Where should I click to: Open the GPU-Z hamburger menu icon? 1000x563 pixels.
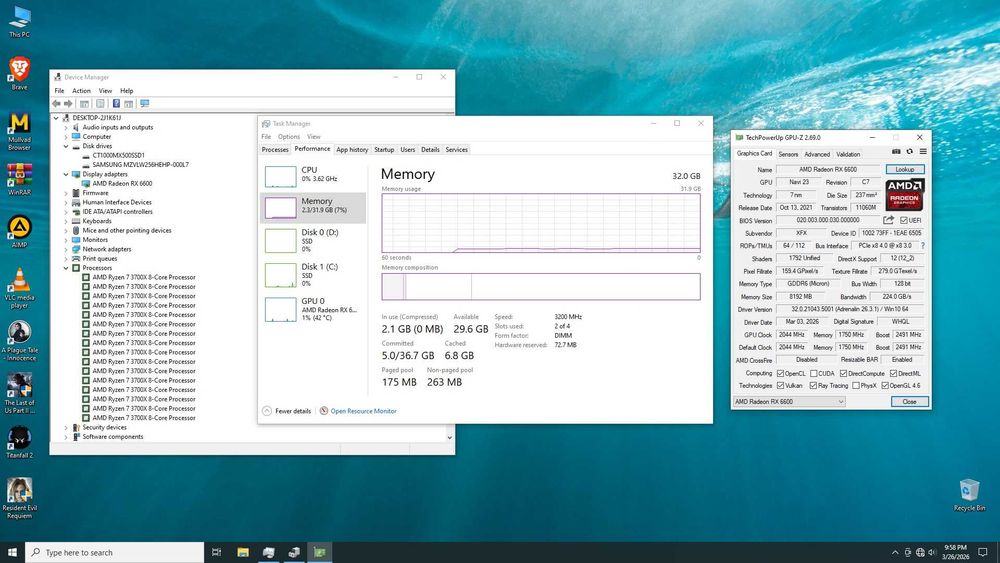pos(923,152)
